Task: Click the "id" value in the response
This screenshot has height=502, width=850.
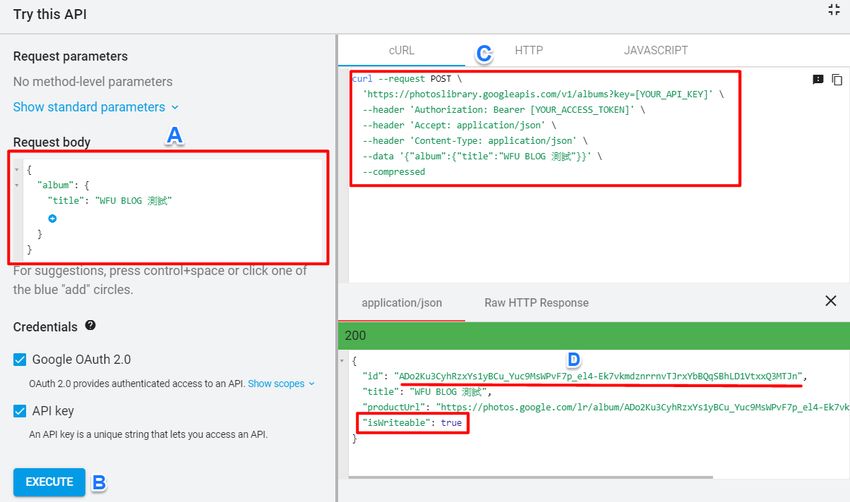Action: pyautogui.click(x=600, y=376)
